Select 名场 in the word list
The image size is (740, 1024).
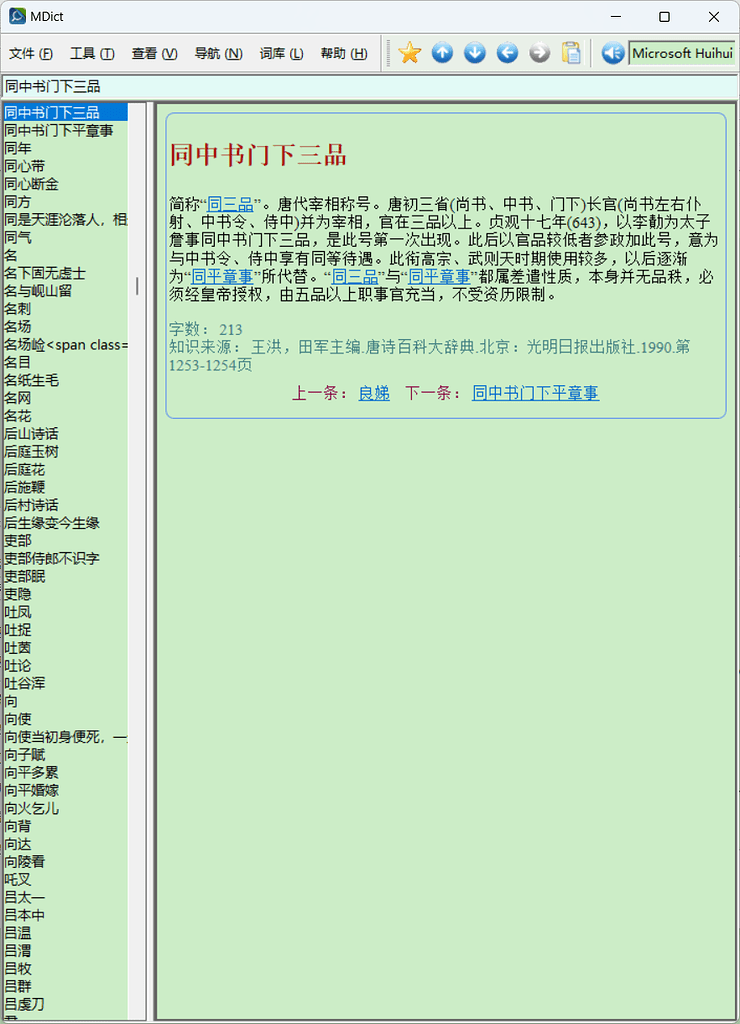(65, 327)
